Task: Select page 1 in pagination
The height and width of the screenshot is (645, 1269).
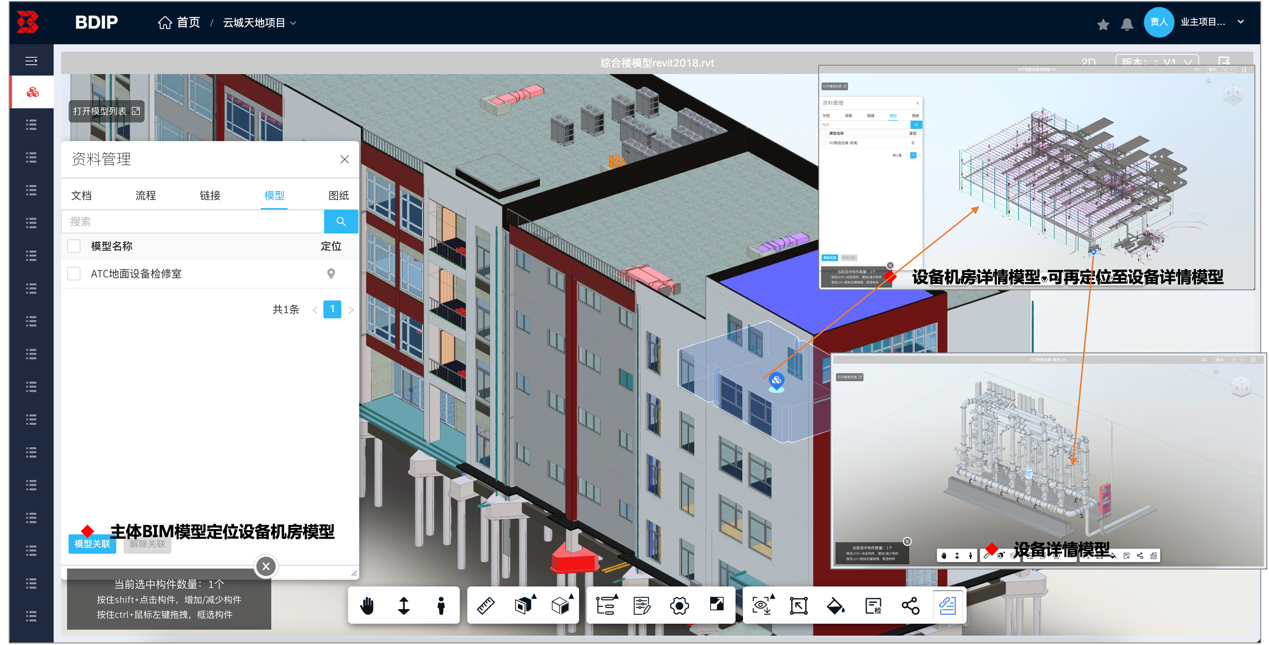Action: [332, 309]
